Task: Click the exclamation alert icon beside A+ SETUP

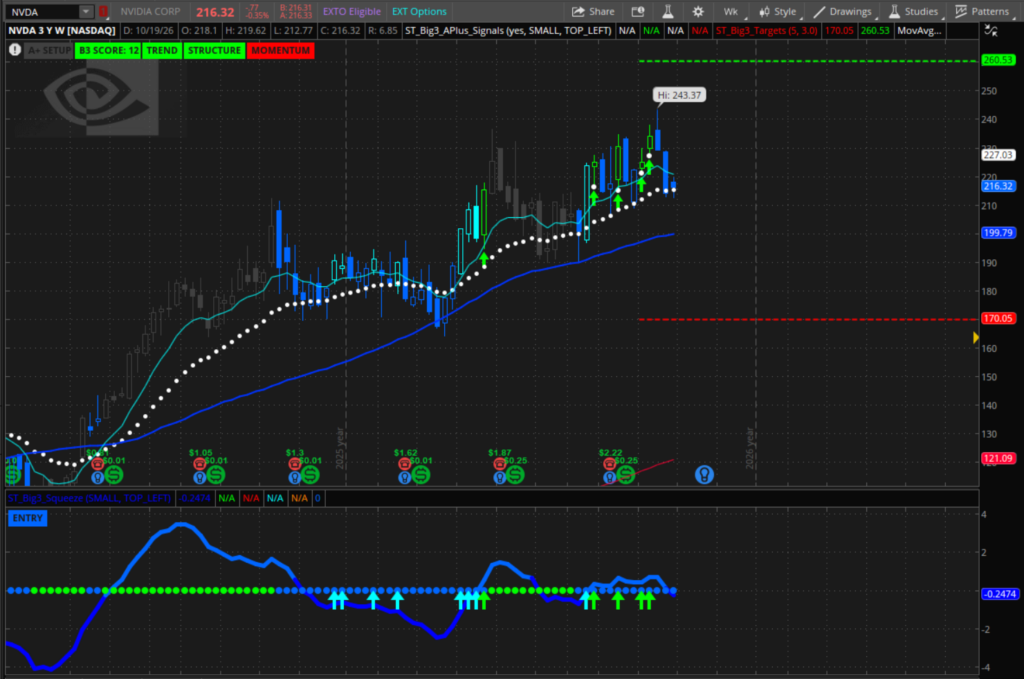Action: coord(14,50)
